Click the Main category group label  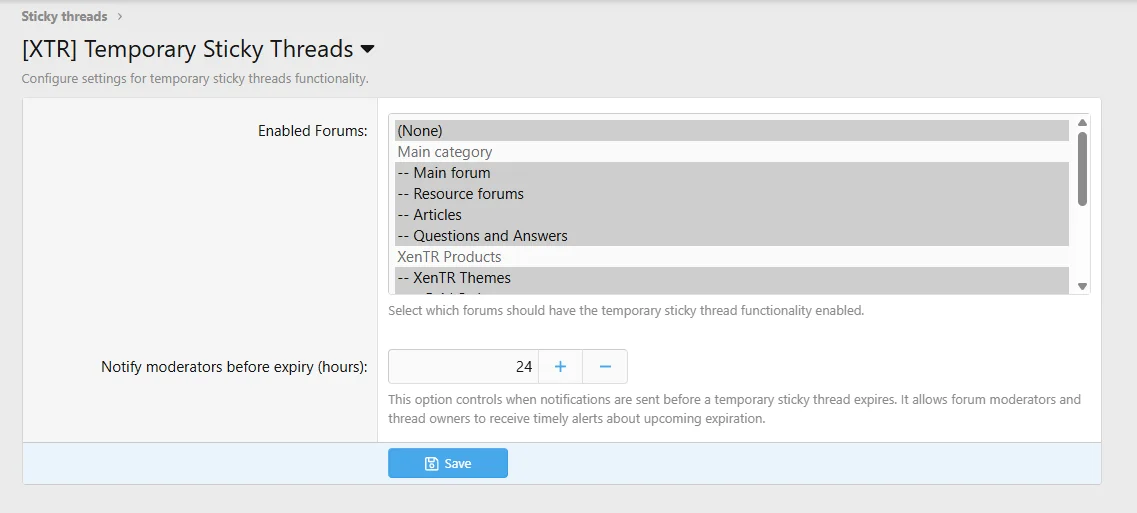(x=445, y=152)
